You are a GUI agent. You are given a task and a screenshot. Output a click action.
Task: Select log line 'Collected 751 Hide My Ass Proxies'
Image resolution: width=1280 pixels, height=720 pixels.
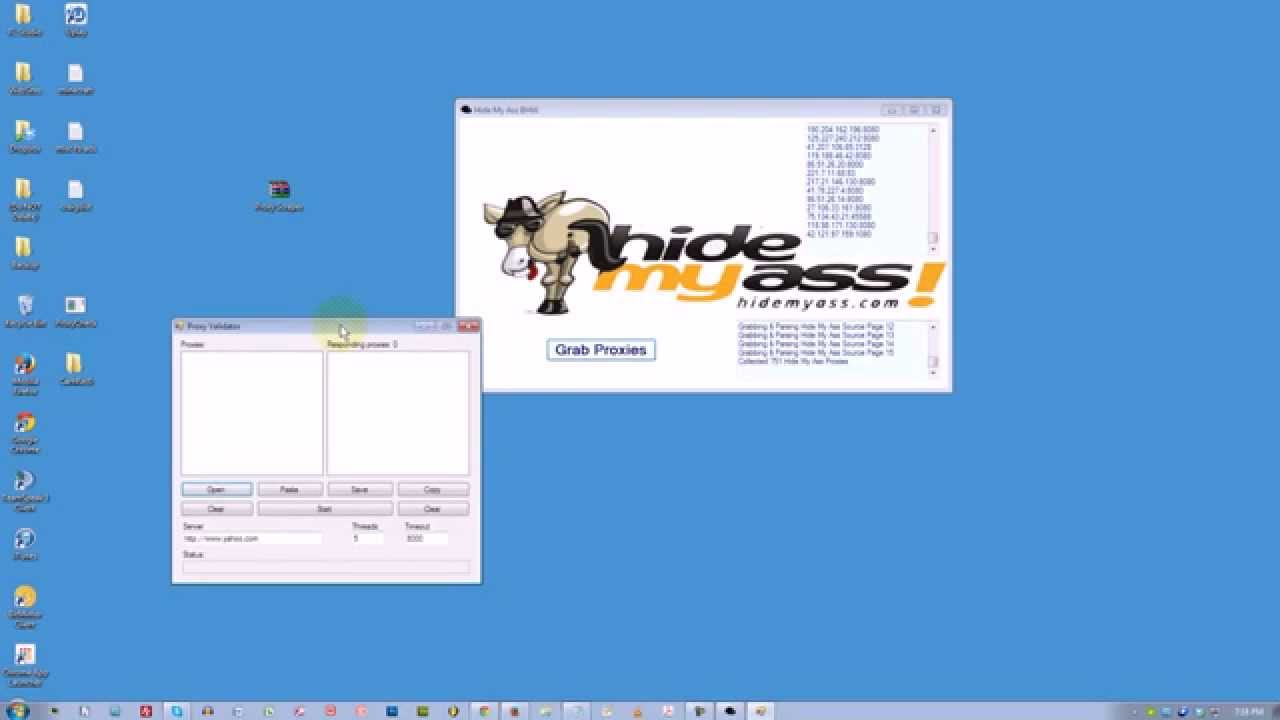point(793,361)
